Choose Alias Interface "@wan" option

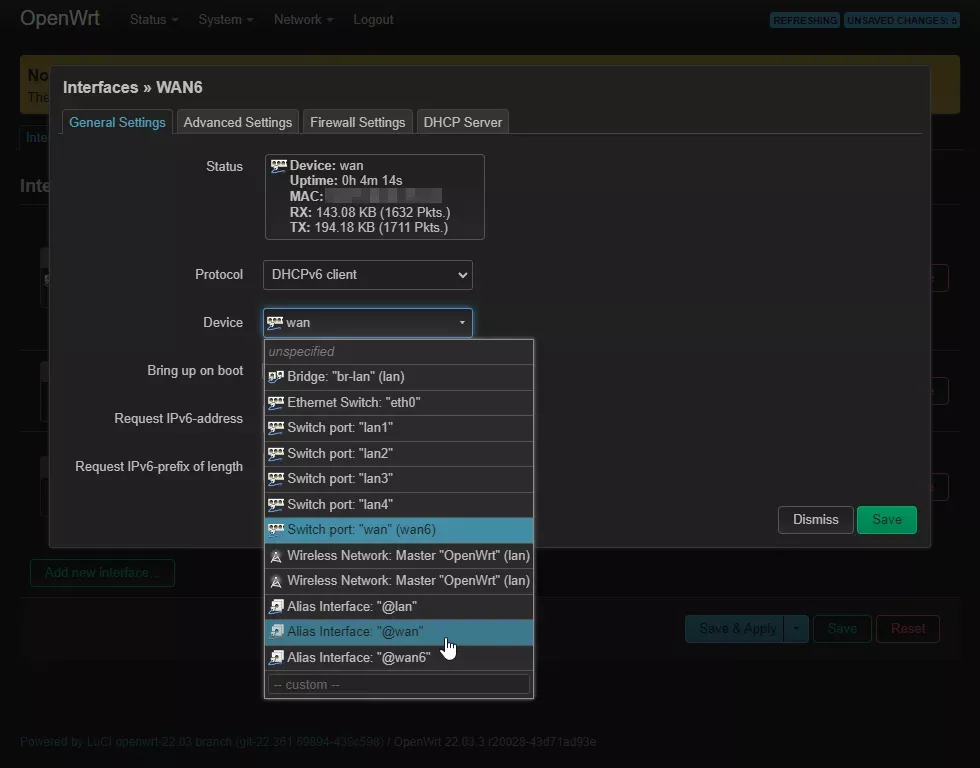coord(399,632)
